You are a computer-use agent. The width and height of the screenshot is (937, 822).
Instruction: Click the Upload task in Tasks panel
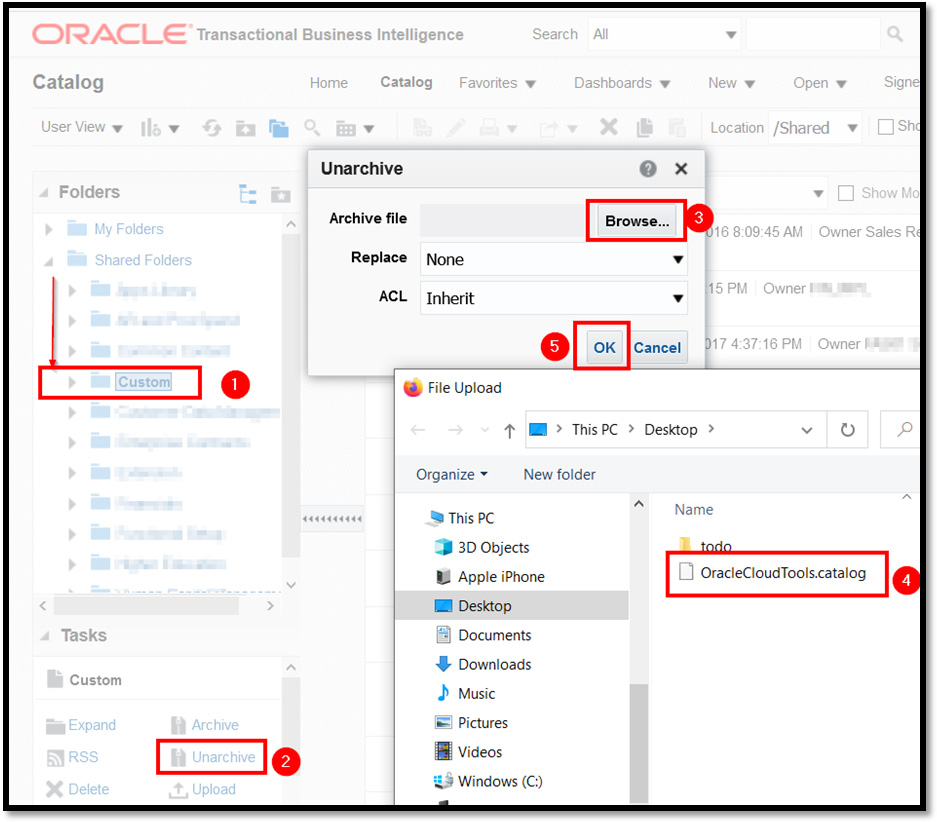pyautogui.click(x=202, y=789)
